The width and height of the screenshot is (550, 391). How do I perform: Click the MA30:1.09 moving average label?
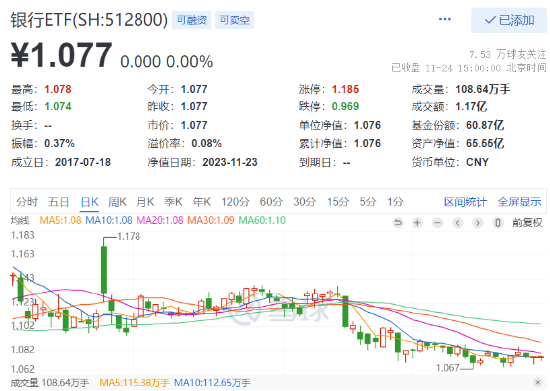(211, 220)
